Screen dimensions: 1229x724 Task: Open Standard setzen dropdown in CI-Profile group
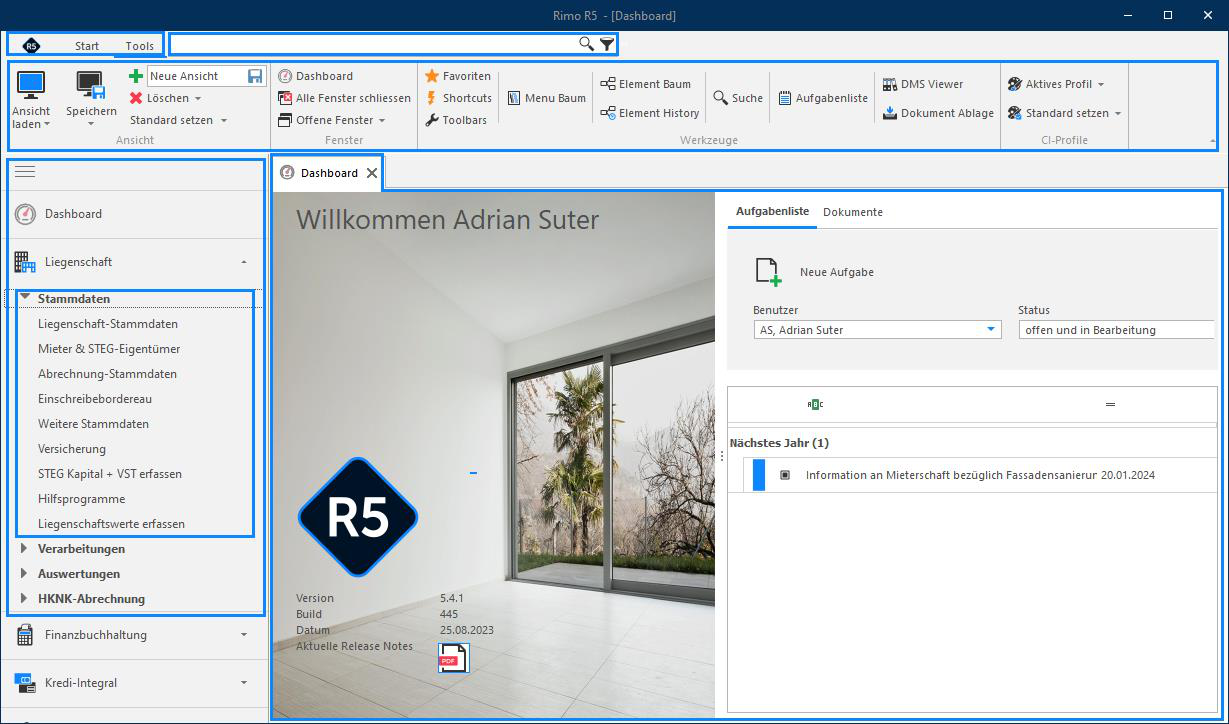(x=1118, y=113)
